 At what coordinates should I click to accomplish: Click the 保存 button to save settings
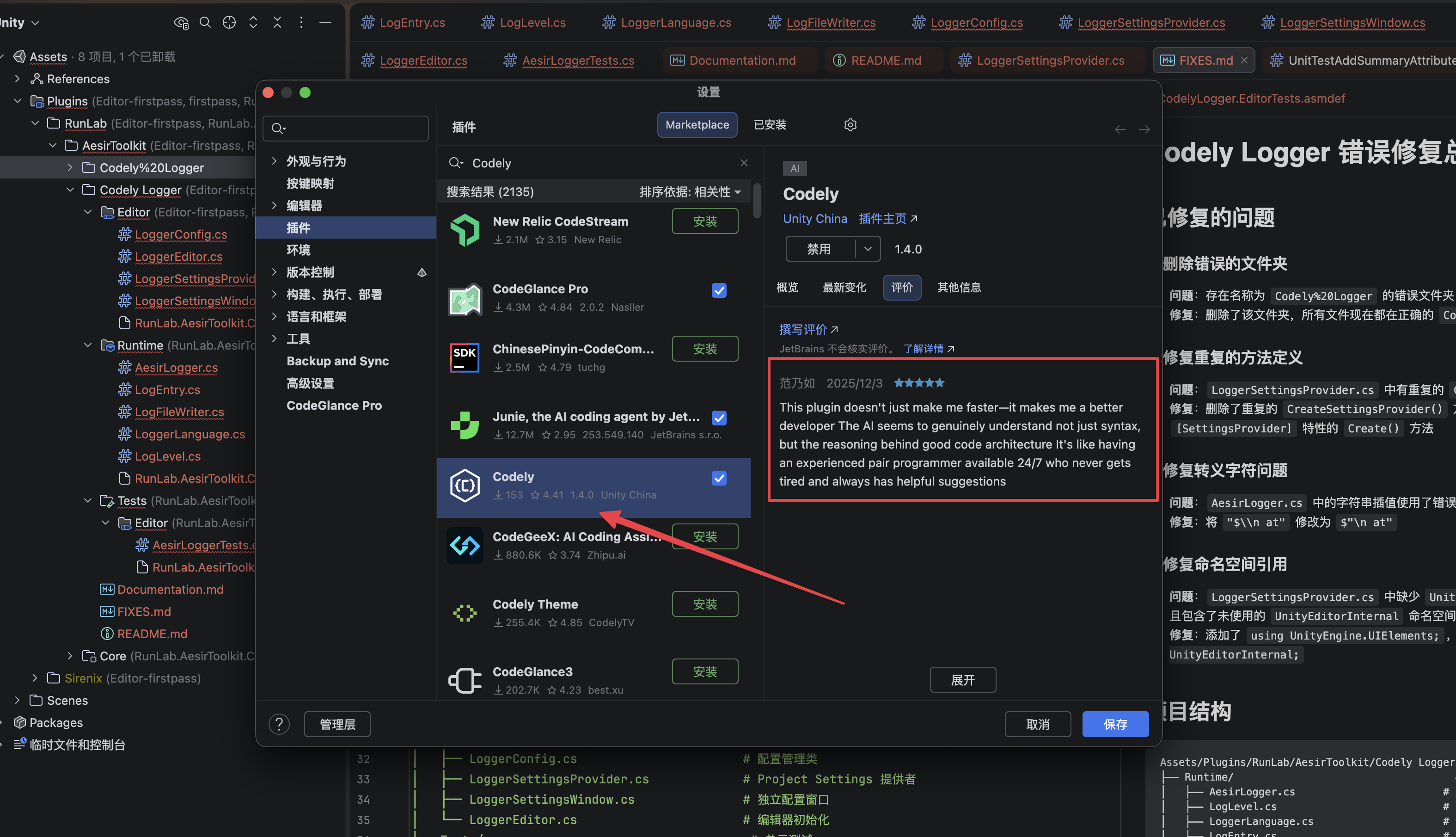point(1115,724)
